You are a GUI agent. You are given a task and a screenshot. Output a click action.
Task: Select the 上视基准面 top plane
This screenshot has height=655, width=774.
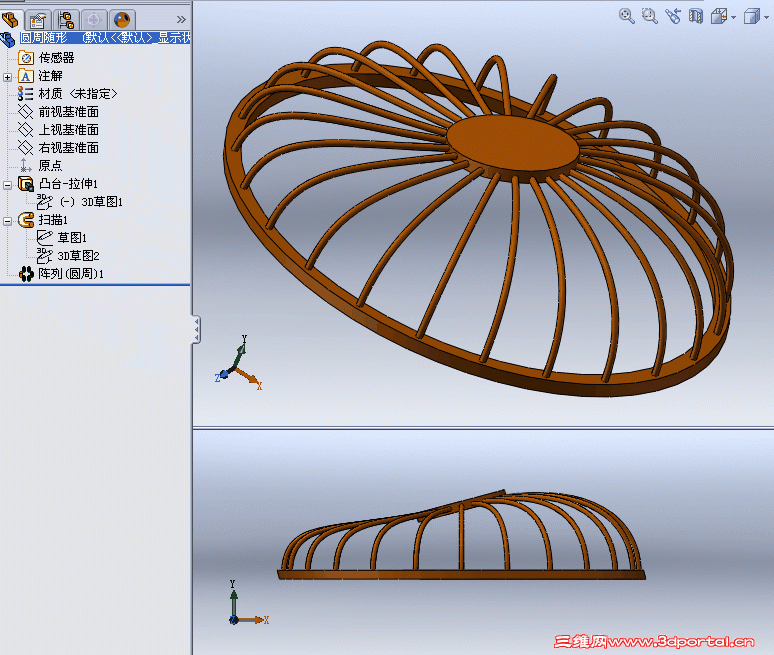pyautogui.click(x=69, y=130)
